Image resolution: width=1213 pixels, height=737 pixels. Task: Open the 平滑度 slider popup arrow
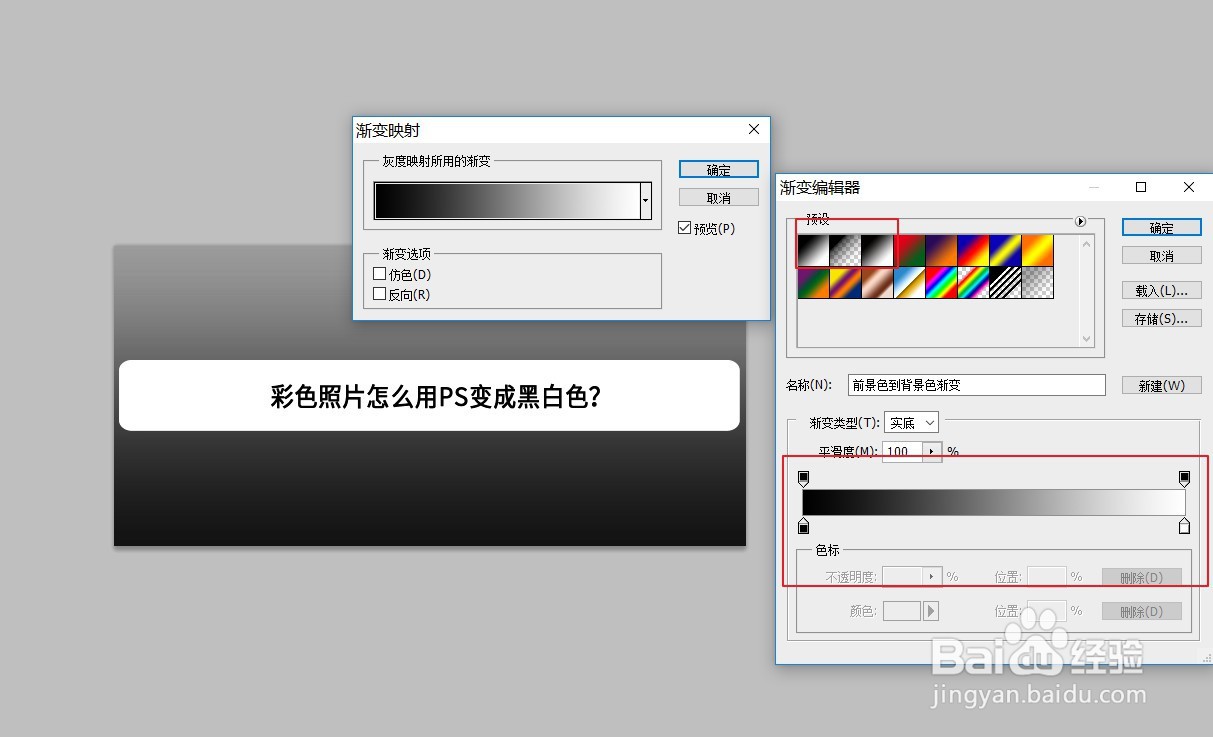click(932, 452)
